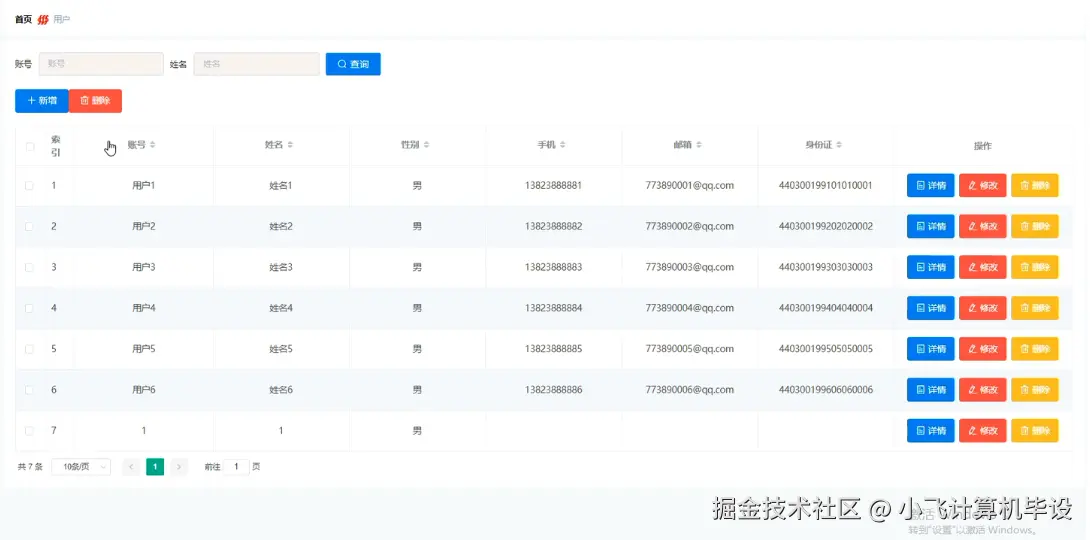Screen dimensions: 1090x540
Task: Remove 用户4 via row 删除 button
Action: click(1034, 308)
